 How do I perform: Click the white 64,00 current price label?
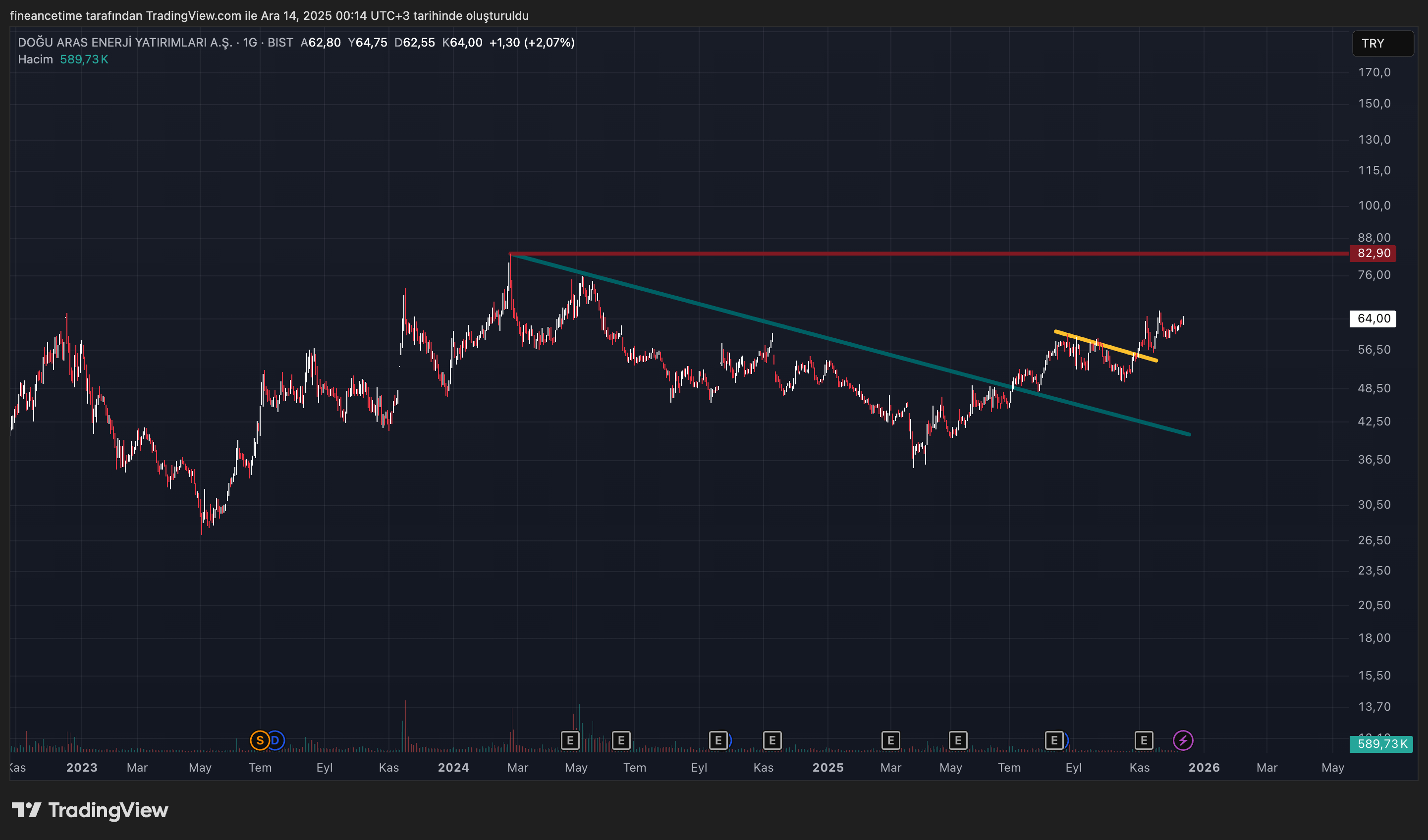[1373, 318]
